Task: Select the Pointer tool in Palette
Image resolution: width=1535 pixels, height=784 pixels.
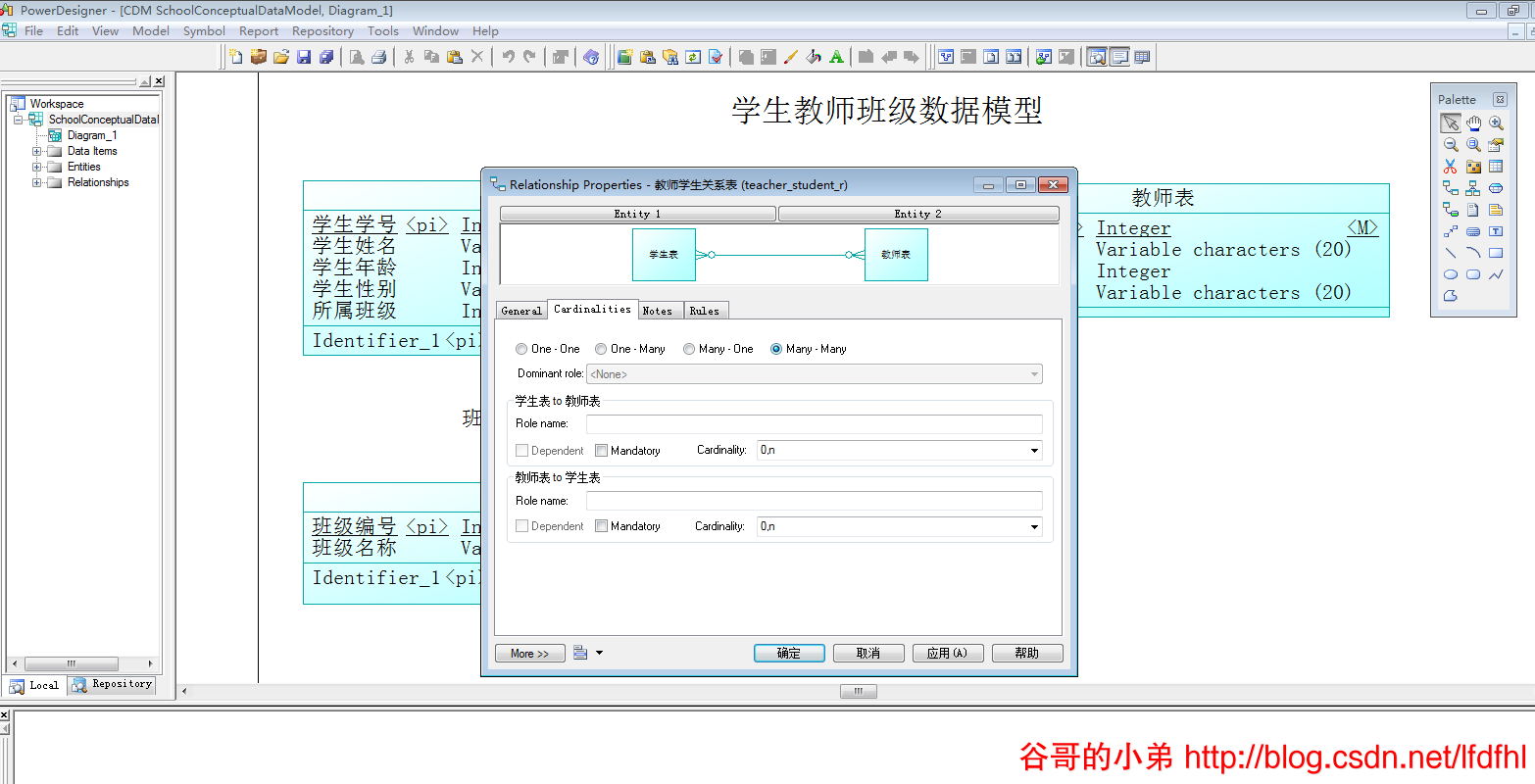Action: point(1451,123)
